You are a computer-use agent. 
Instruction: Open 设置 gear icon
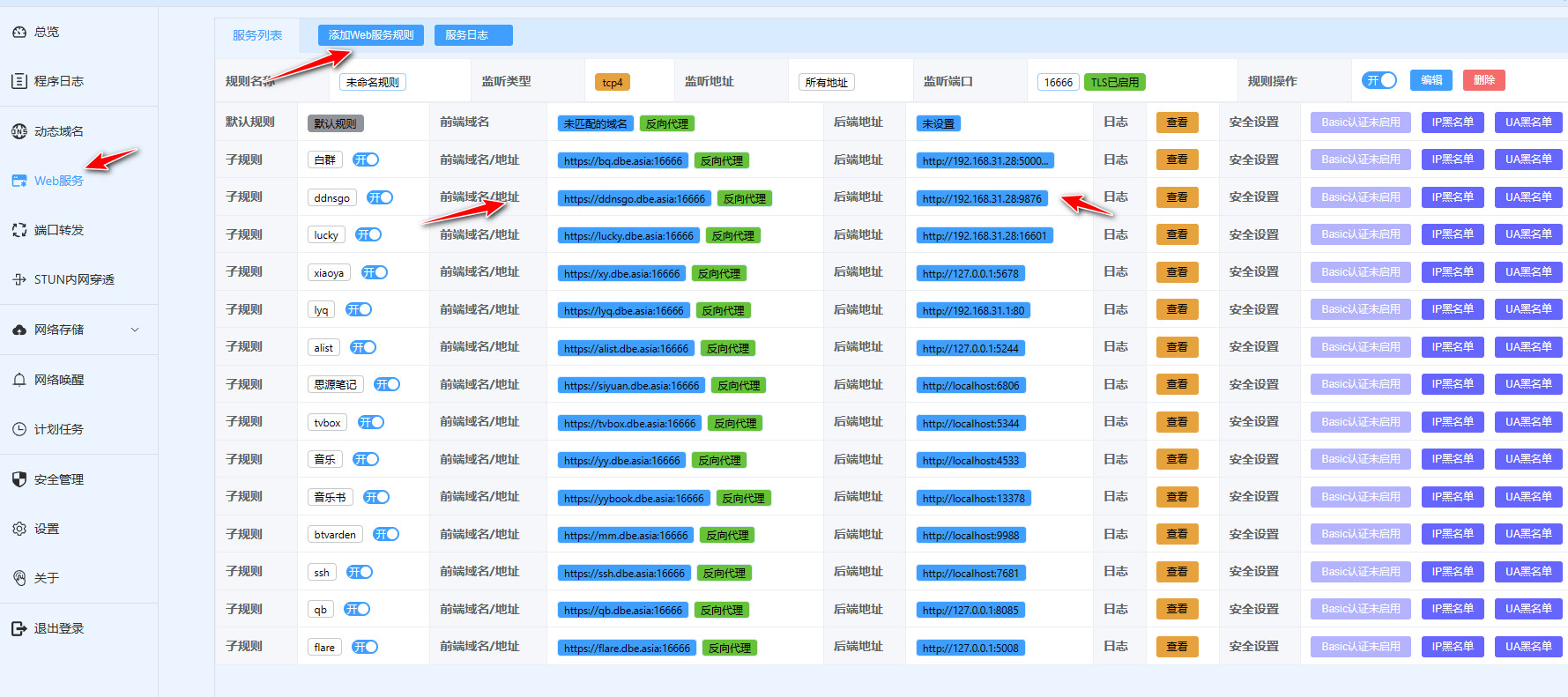19,529
